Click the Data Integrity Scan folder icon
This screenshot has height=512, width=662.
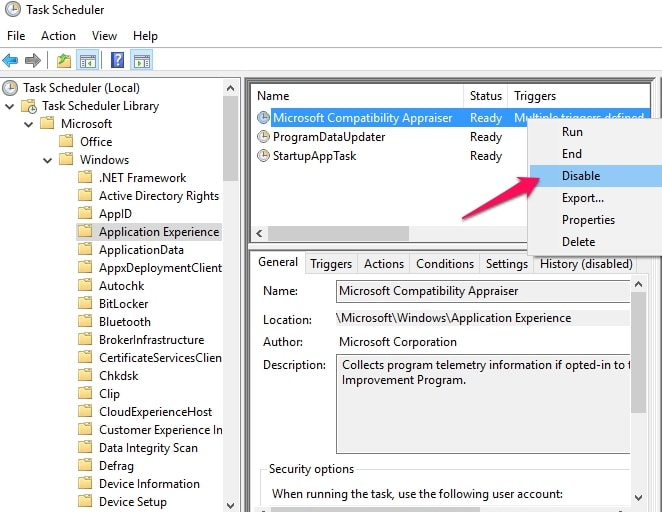(85, 447)
